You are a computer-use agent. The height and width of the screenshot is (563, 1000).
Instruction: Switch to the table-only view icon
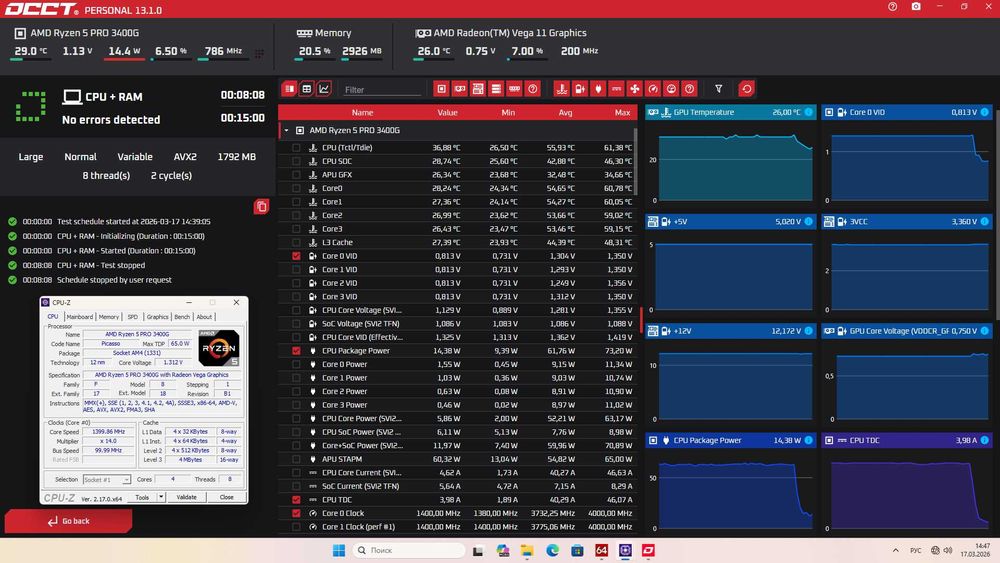[307, 89]
